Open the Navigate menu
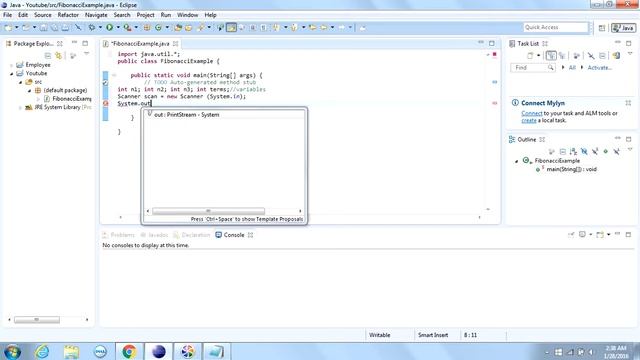This screenshot has height=360, width=640. point(96,15)
